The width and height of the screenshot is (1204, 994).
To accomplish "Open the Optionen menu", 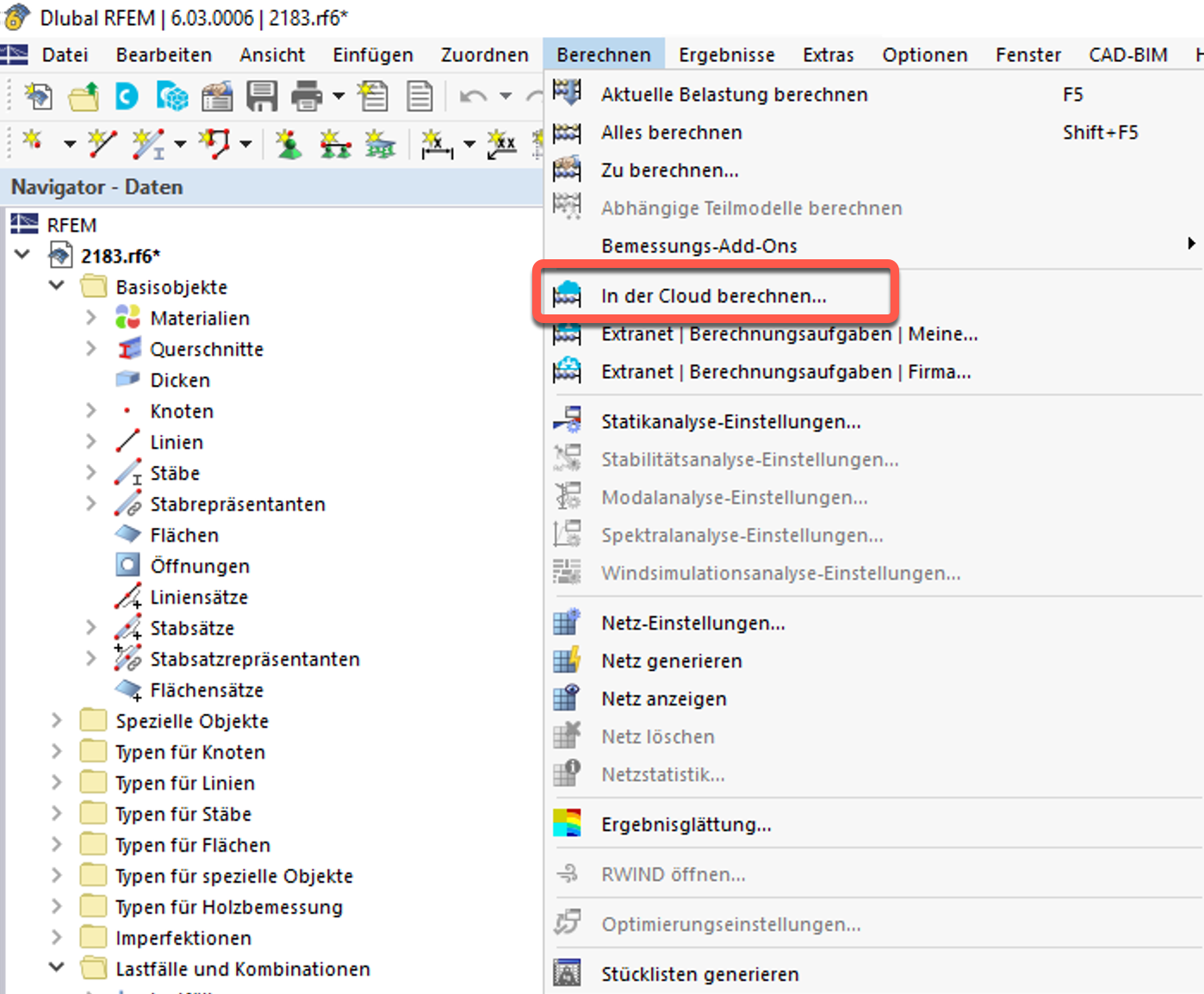I will [x=925, y=54].
